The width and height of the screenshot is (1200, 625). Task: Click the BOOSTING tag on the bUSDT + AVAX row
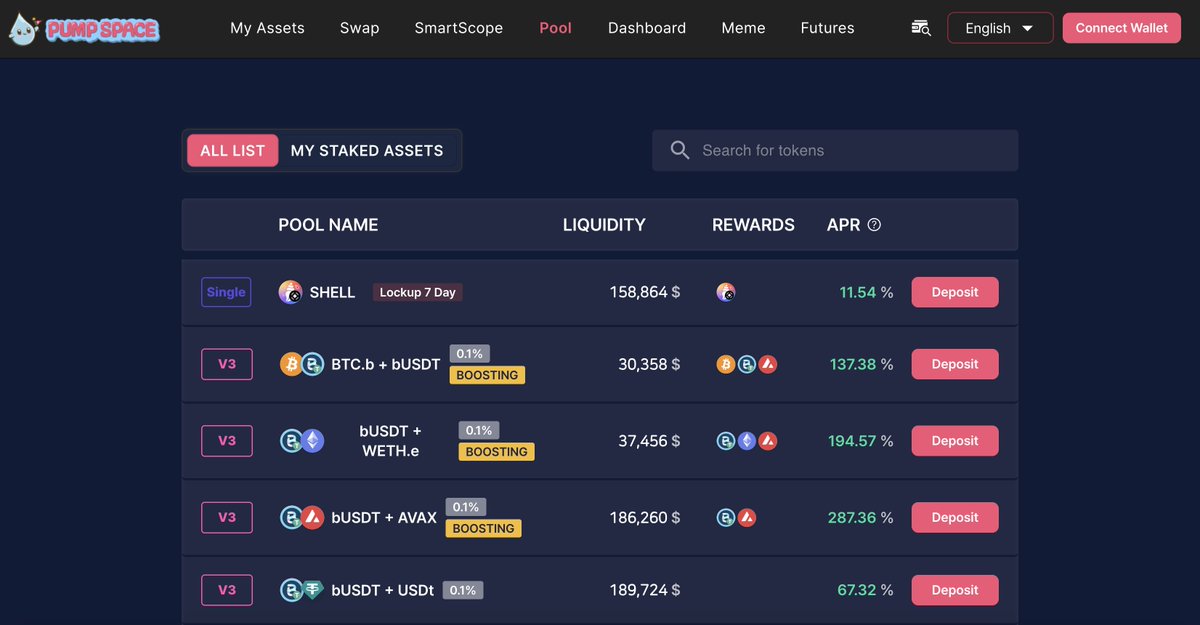pyautogui.click(x=484, y=528)
